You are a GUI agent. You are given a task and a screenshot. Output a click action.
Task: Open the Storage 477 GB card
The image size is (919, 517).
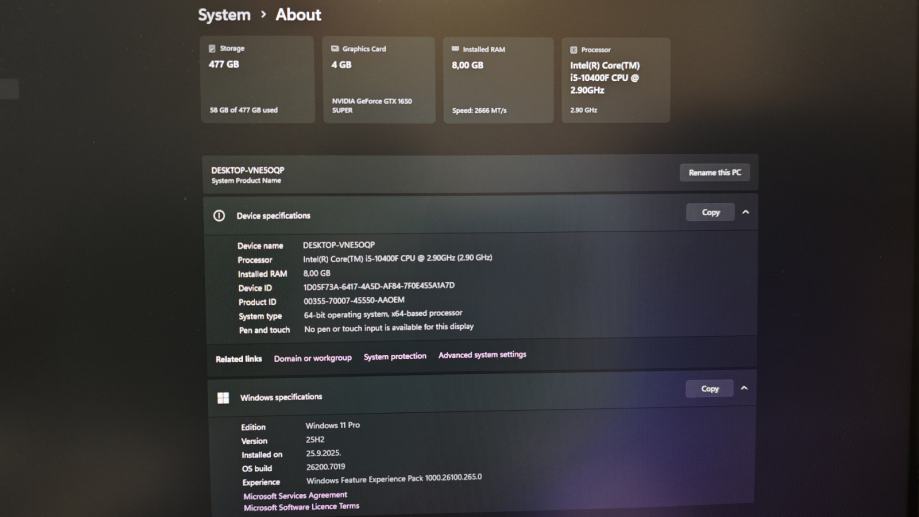[257, 80]
